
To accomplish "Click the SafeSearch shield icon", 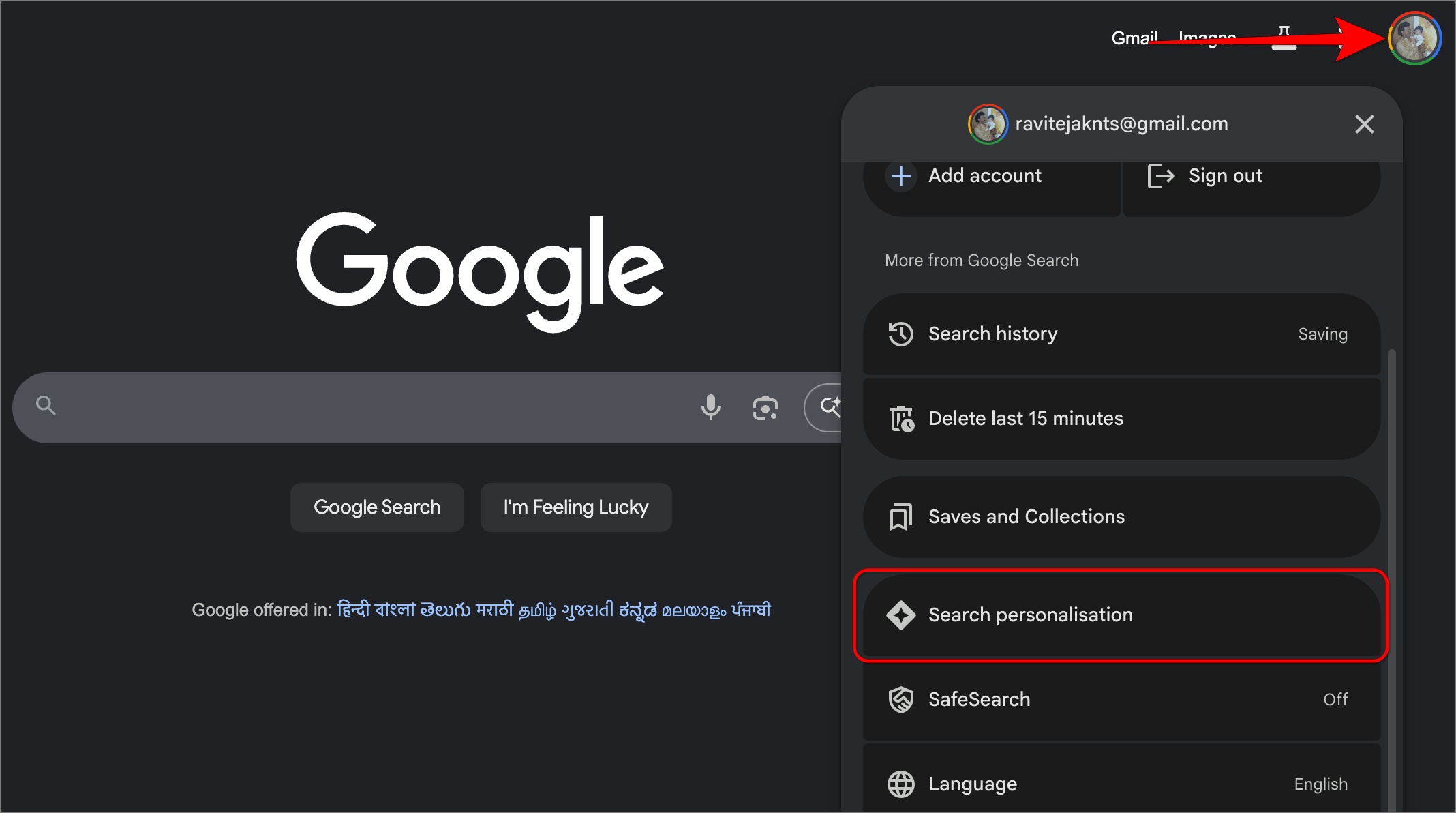I will [902, 699].
